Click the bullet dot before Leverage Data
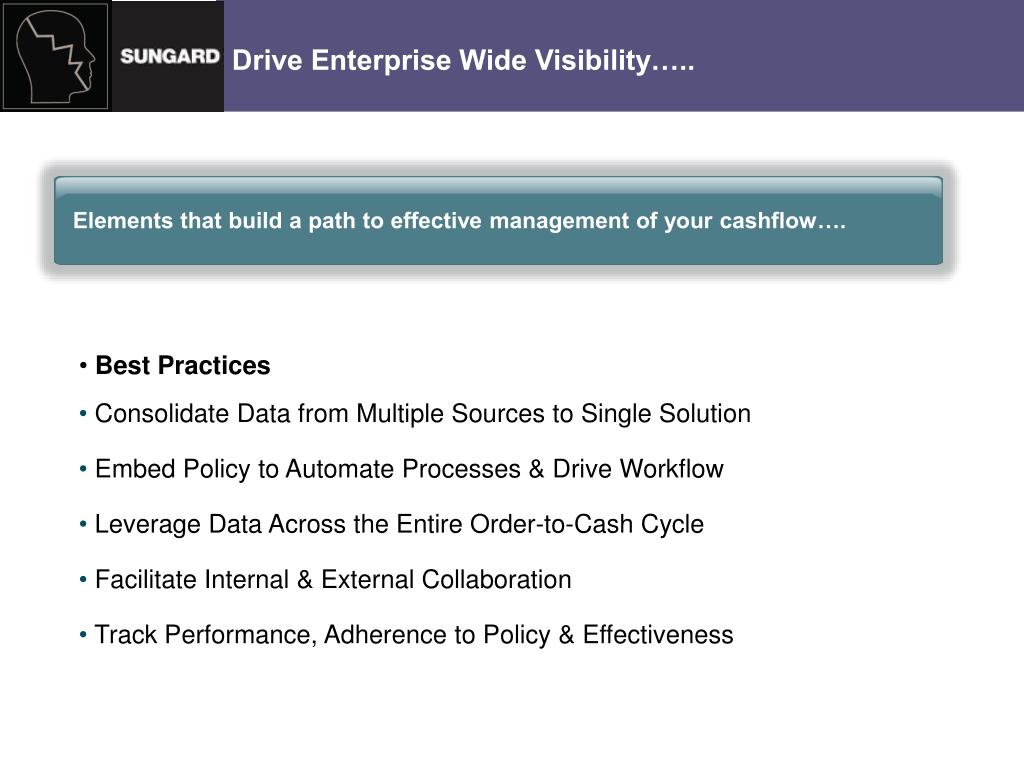Viewport: 1024px width, 768px height. click(83, 524)
